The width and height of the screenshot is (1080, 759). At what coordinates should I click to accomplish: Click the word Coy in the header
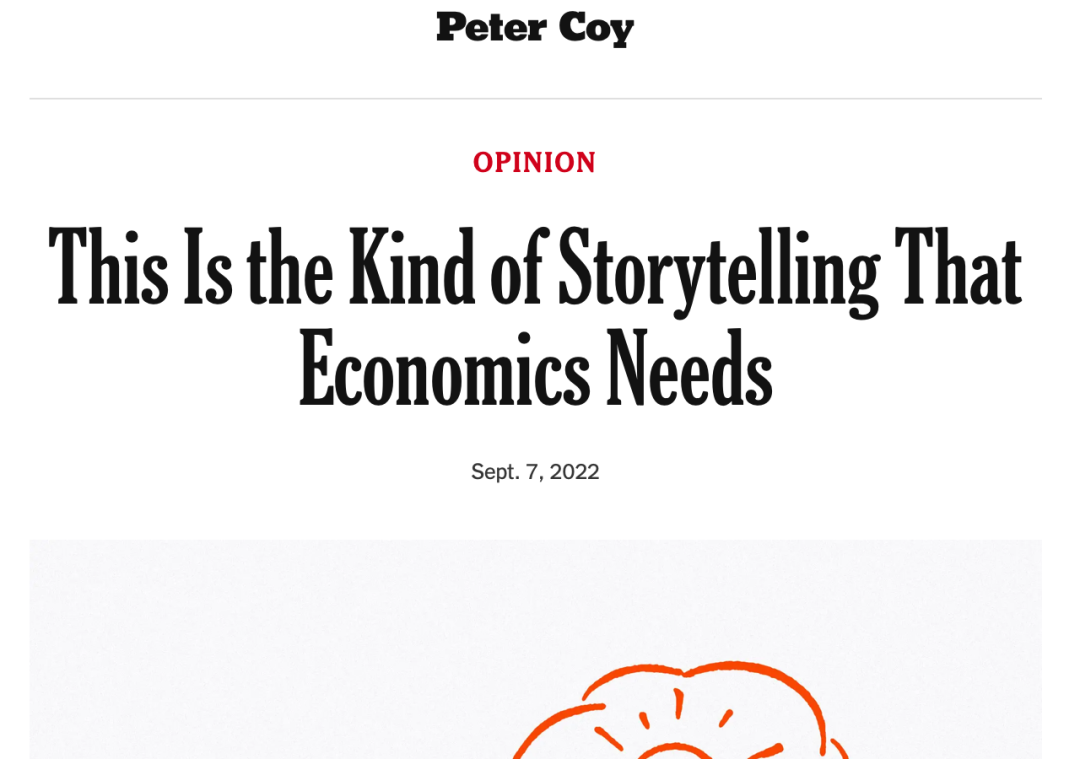tap(596, 29)
